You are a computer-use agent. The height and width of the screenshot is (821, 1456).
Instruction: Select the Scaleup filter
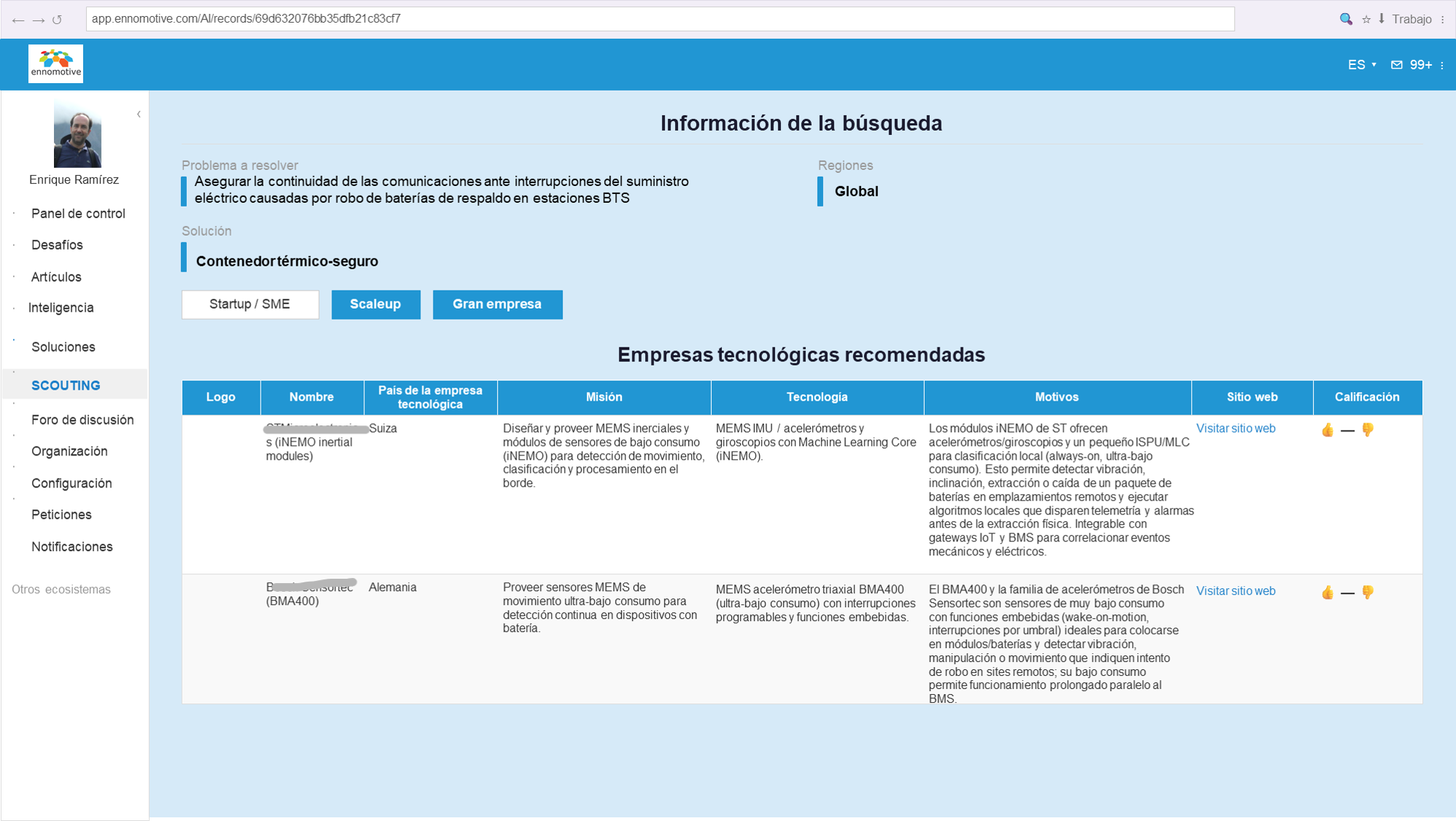coord(376,304)
